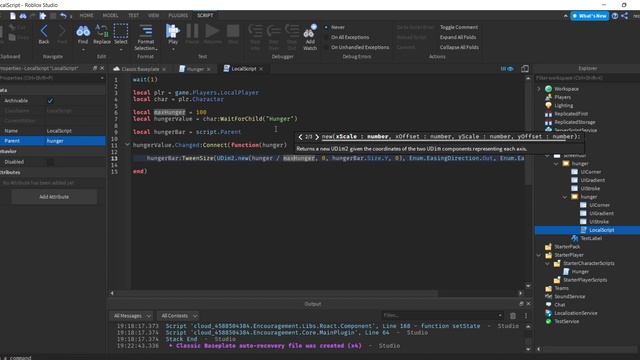640x360 pixels.
Task: Toggle the UI visibility eye icon
Action: click(507, 69)
